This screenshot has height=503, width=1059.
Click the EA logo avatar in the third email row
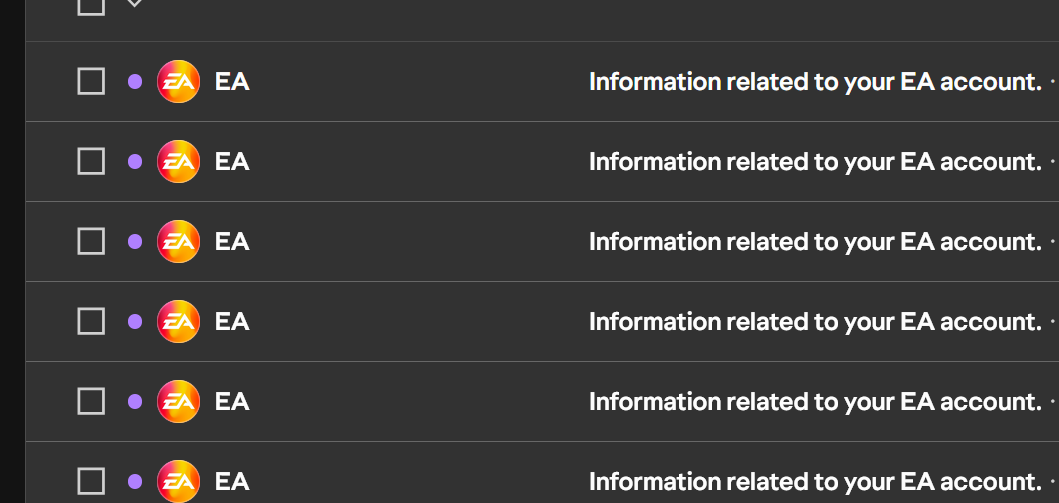178,242
